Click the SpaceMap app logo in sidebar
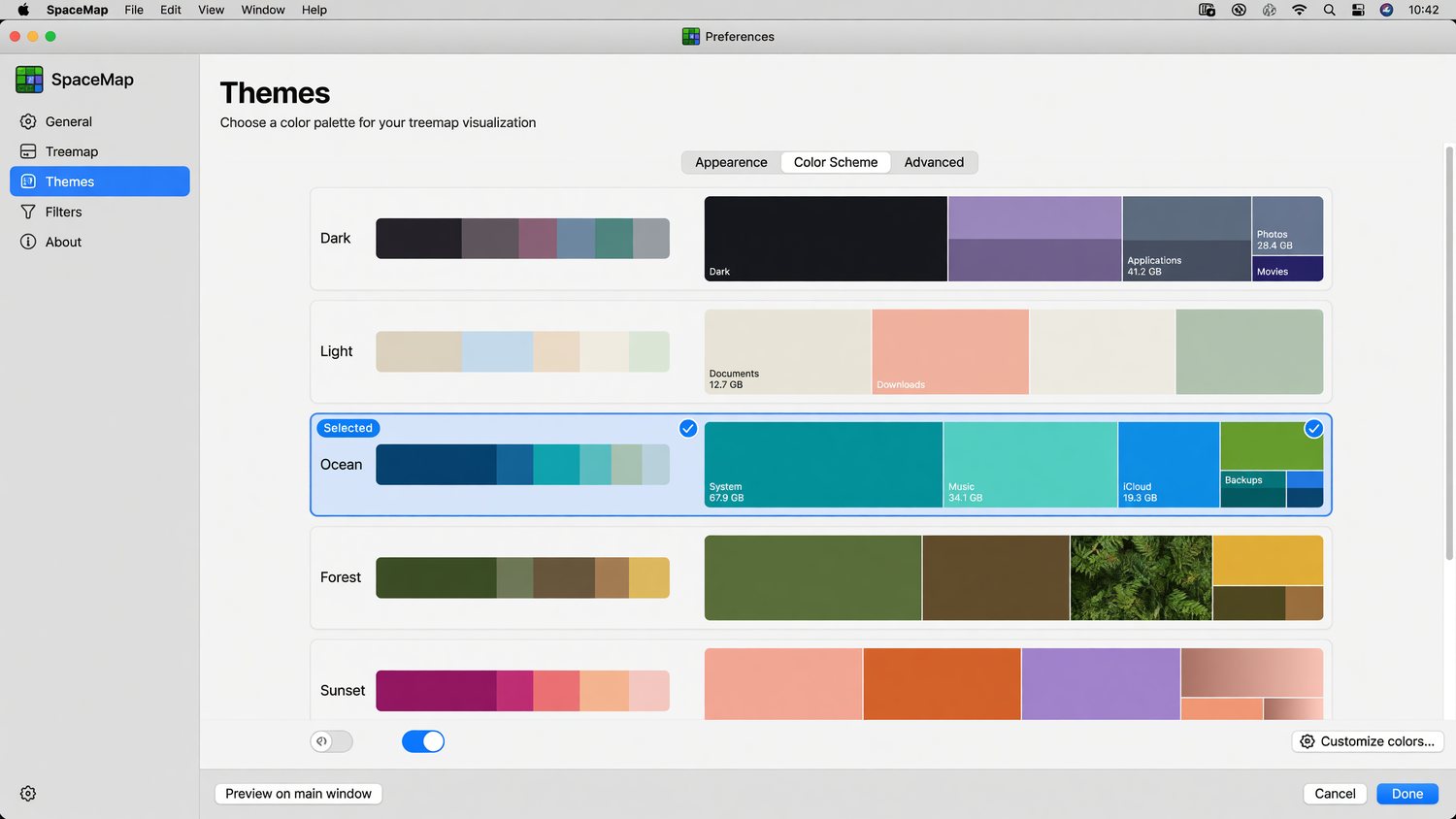 coord(29,80)
